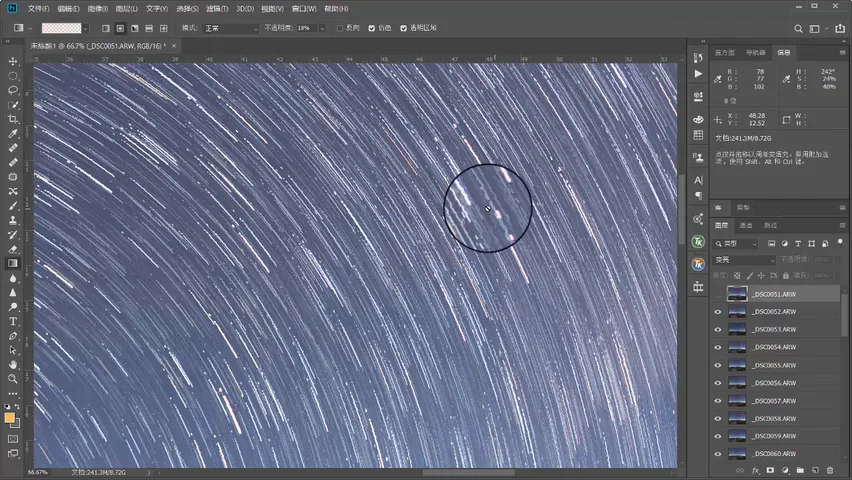The height and width of the screenshot is (480, 852).
Task: Hide the _DSC0056.ARW layer
Action: [718, 383]
